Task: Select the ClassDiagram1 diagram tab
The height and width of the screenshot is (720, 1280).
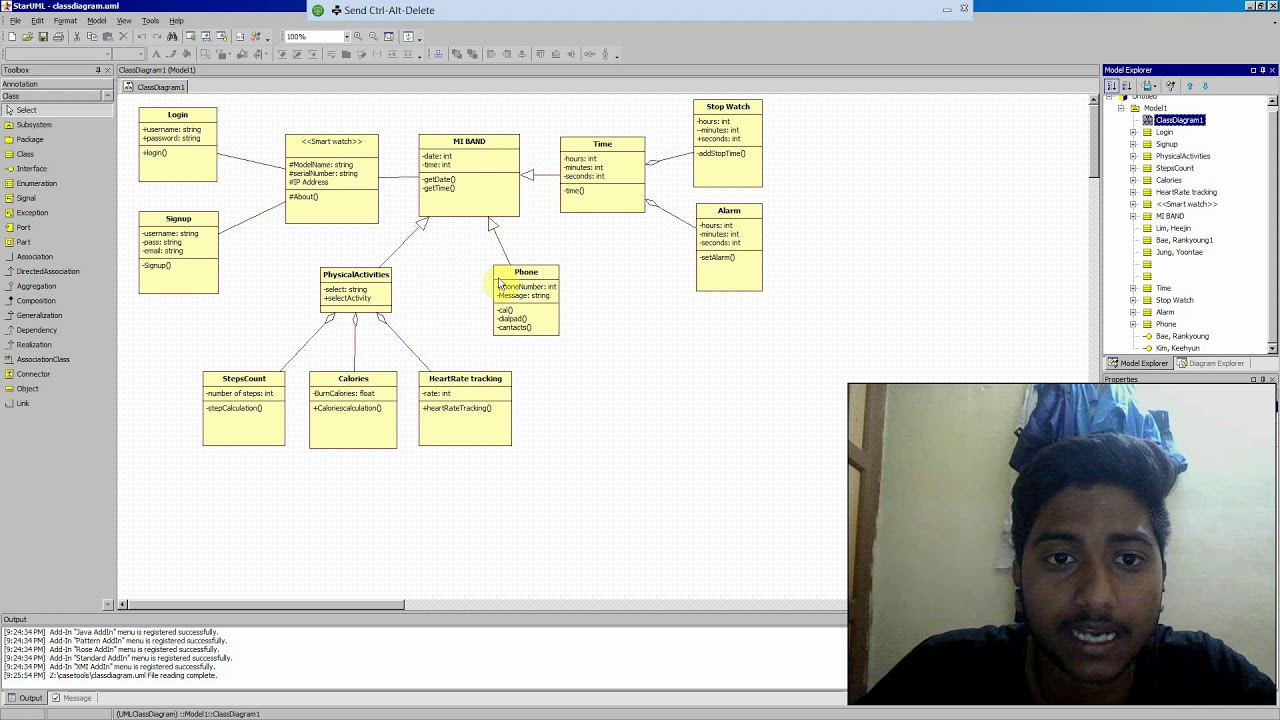Action: (156, 87)
